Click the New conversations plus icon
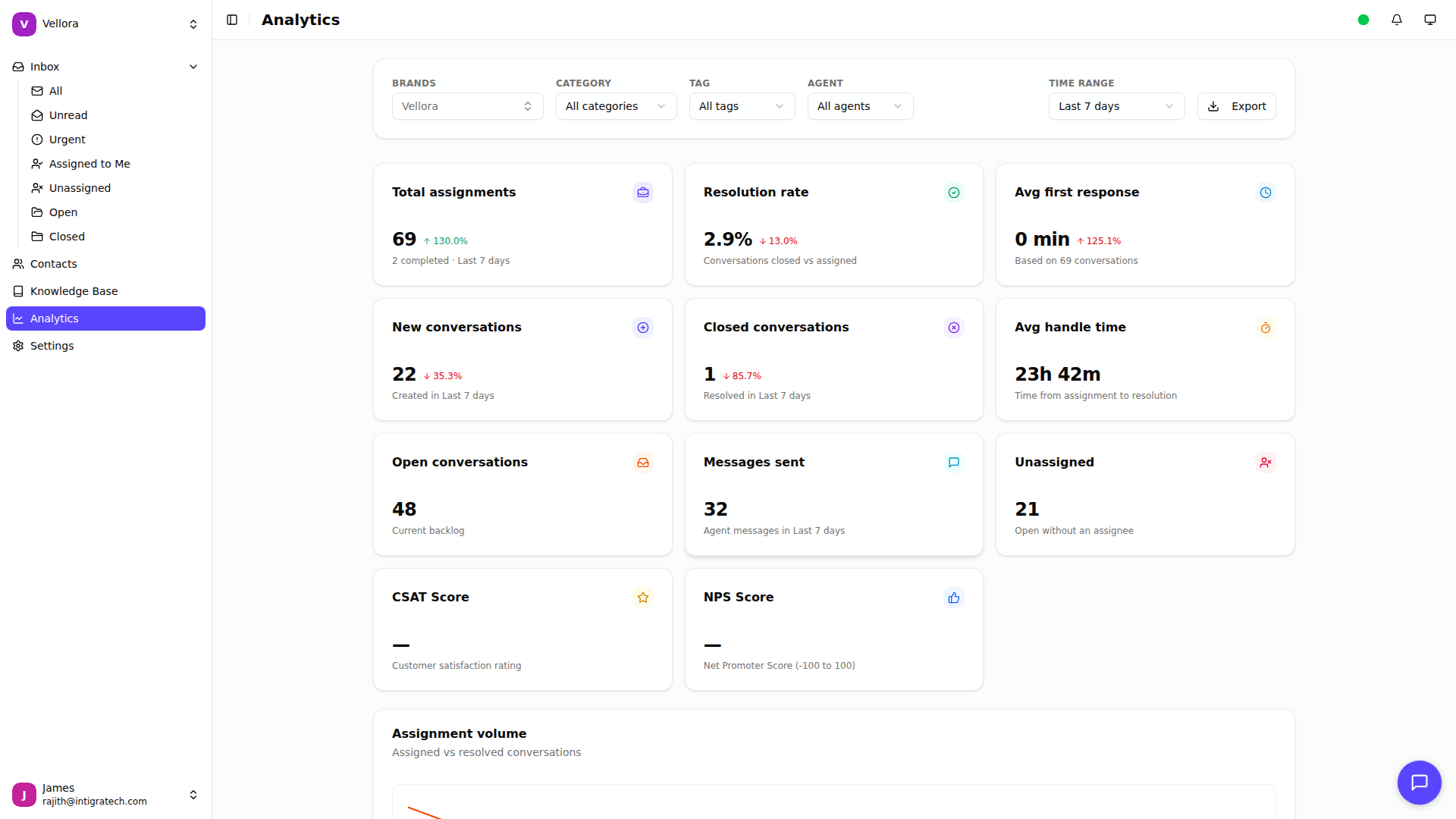The height and width of the screenshot is (819, 1456). pyautogui.click(x=643, y=328)
